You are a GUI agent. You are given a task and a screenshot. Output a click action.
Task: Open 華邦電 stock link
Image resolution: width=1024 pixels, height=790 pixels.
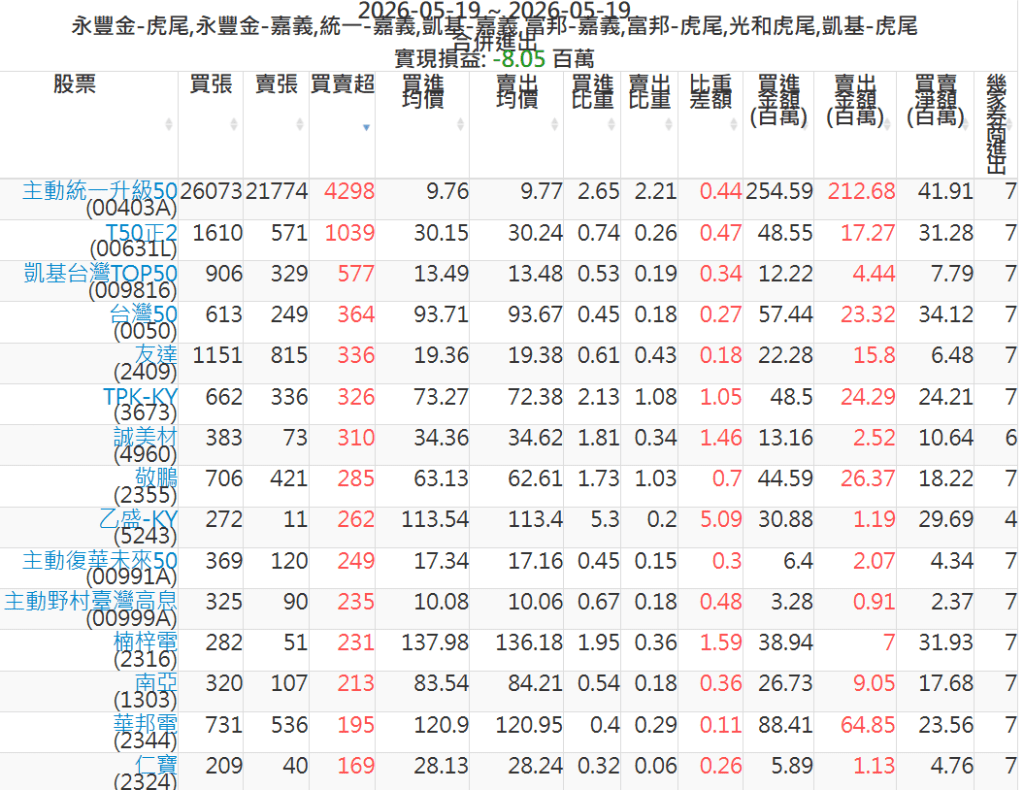click(145, 724)
